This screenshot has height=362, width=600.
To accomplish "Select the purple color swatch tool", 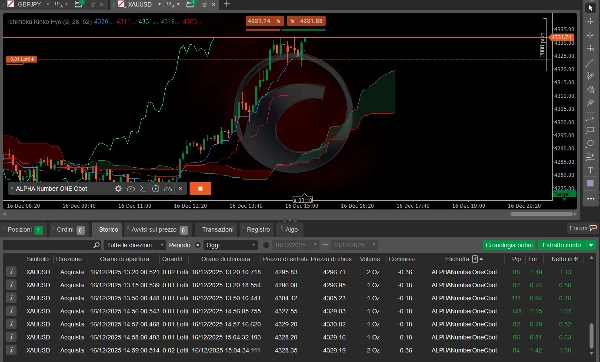I will (x=590, y=184).
